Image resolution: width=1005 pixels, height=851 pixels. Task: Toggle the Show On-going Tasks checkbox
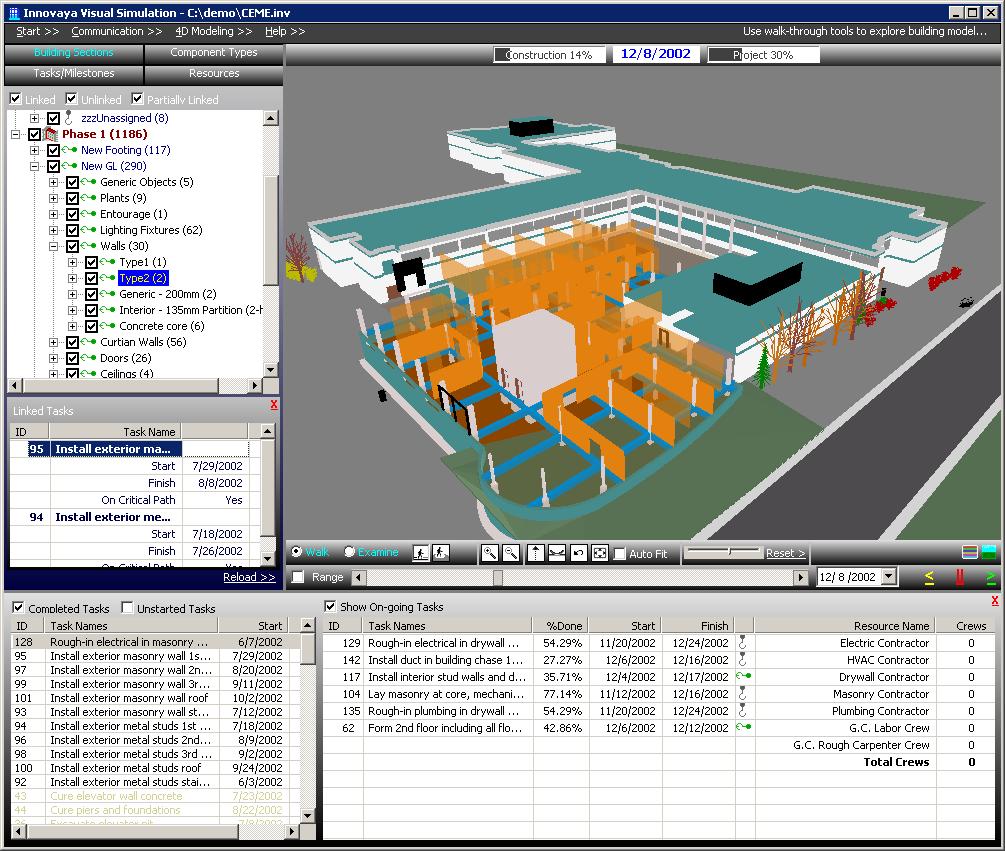(x=330, y=606)
